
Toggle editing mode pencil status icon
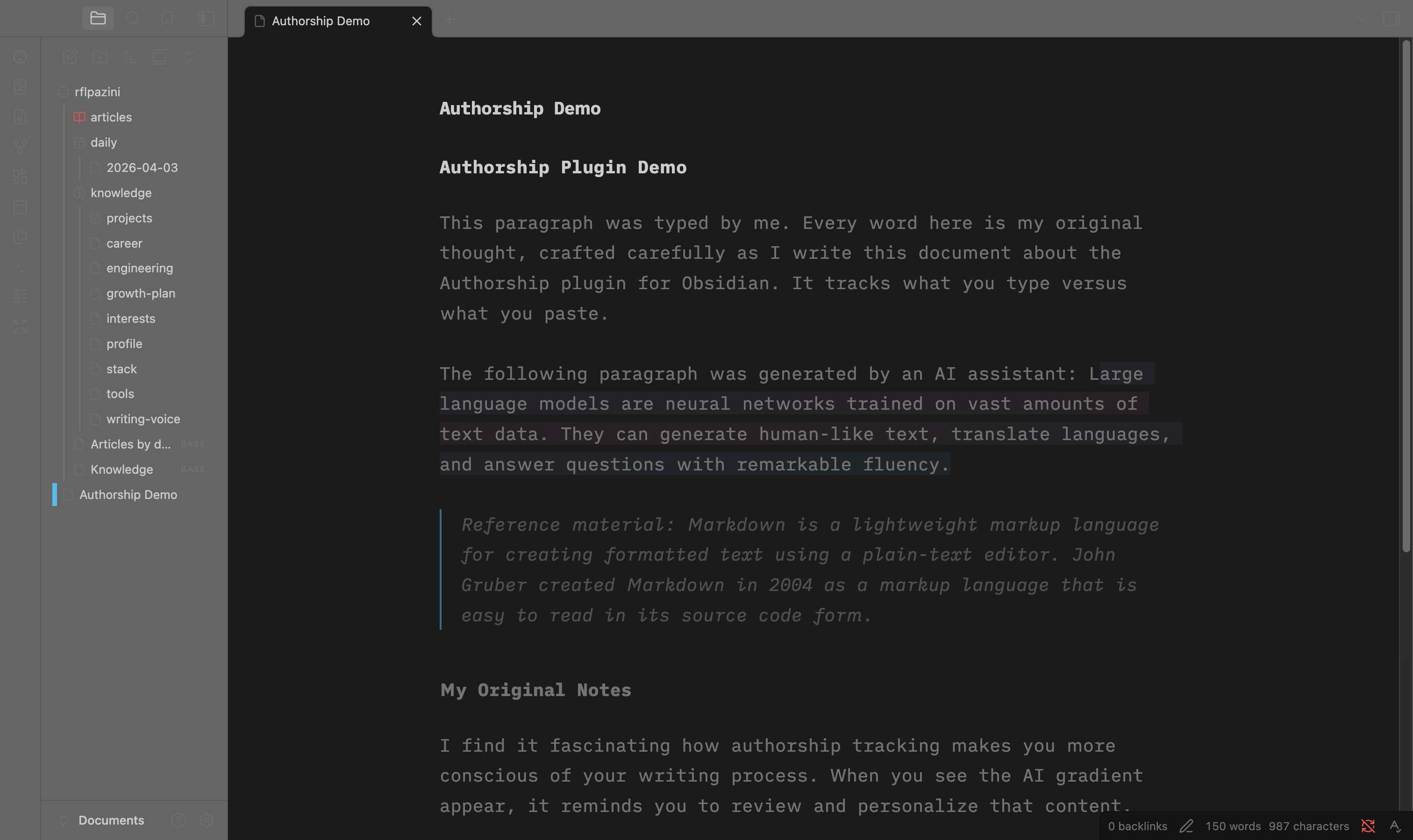[x=1186, y=826]
